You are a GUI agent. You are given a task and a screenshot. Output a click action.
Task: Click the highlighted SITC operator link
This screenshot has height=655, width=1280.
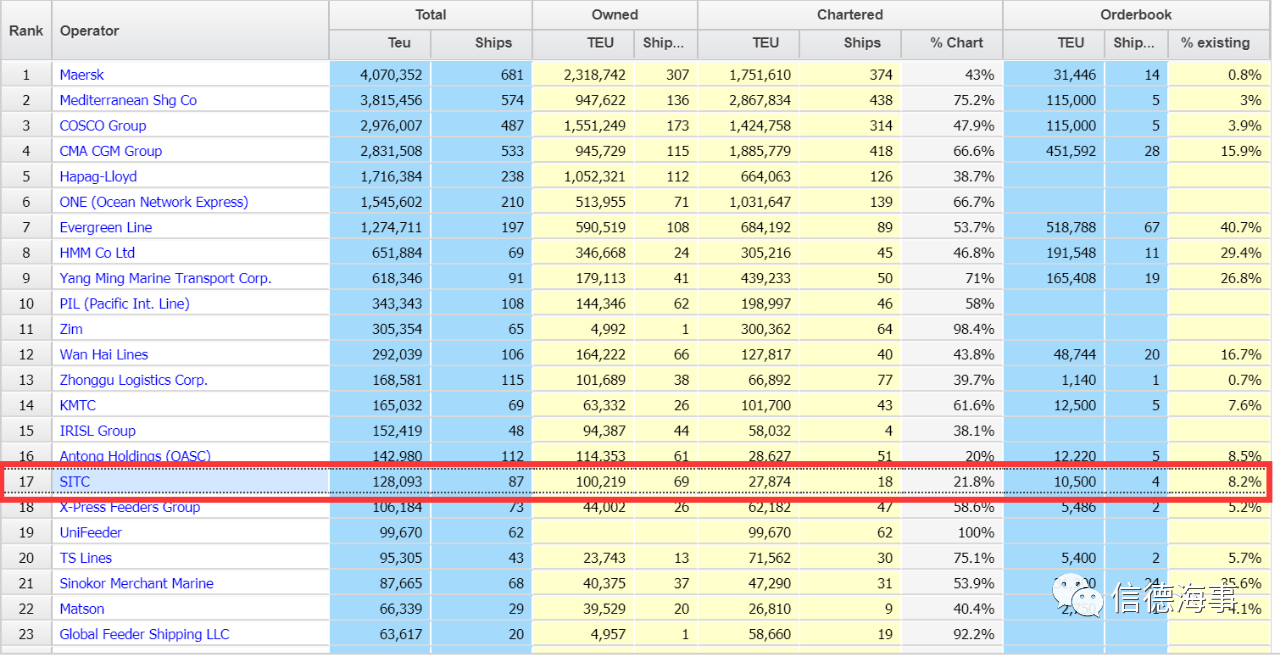[x=75, y=481]
